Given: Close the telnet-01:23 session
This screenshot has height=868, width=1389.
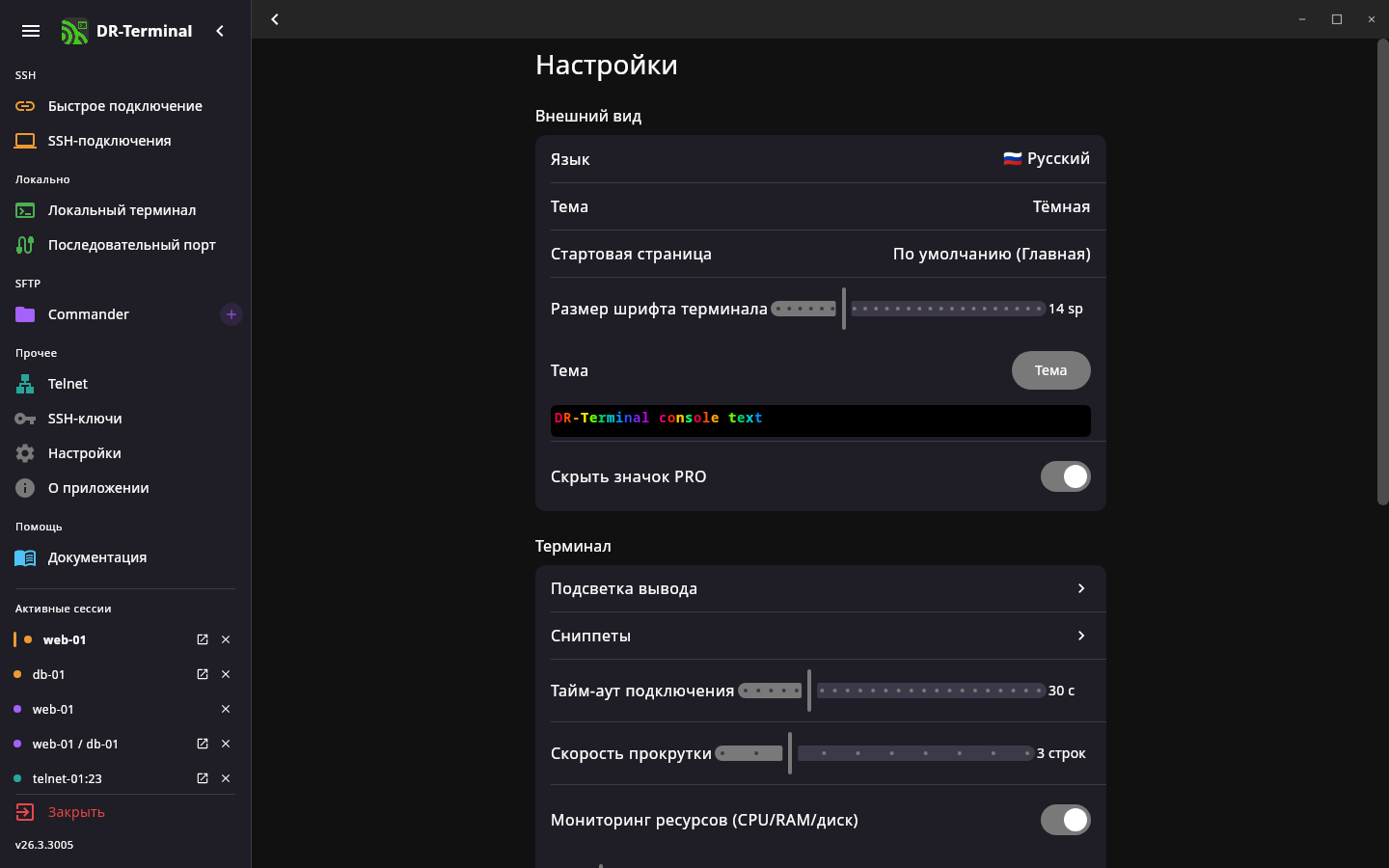Looking at the screenshot, I should pyautogui.click(x=226, y=778).
